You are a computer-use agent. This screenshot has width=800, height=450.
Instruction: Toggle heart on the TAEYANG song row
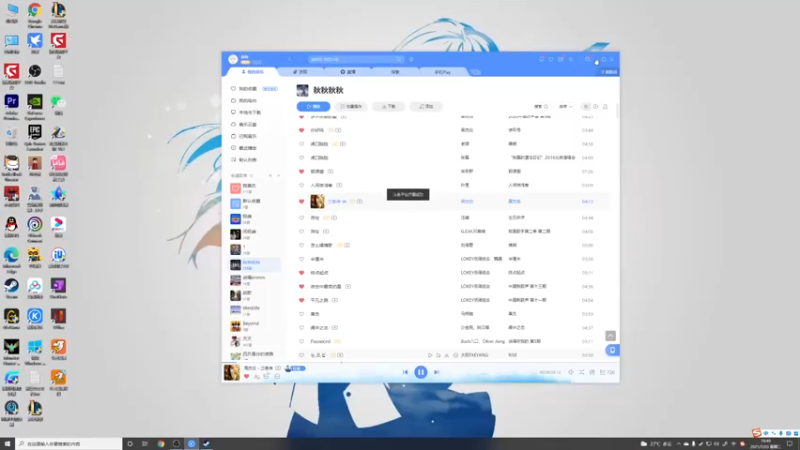(302, 355)
